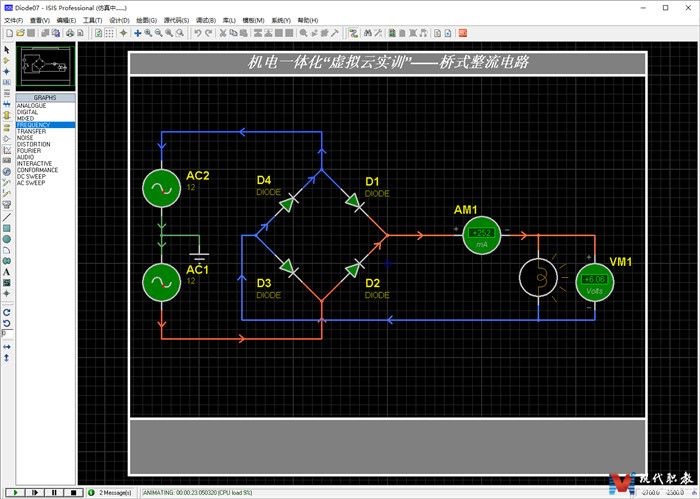The height and width of the screenshot is (499, 700).
Task: Click the Step simulation button
Action: 34,492
